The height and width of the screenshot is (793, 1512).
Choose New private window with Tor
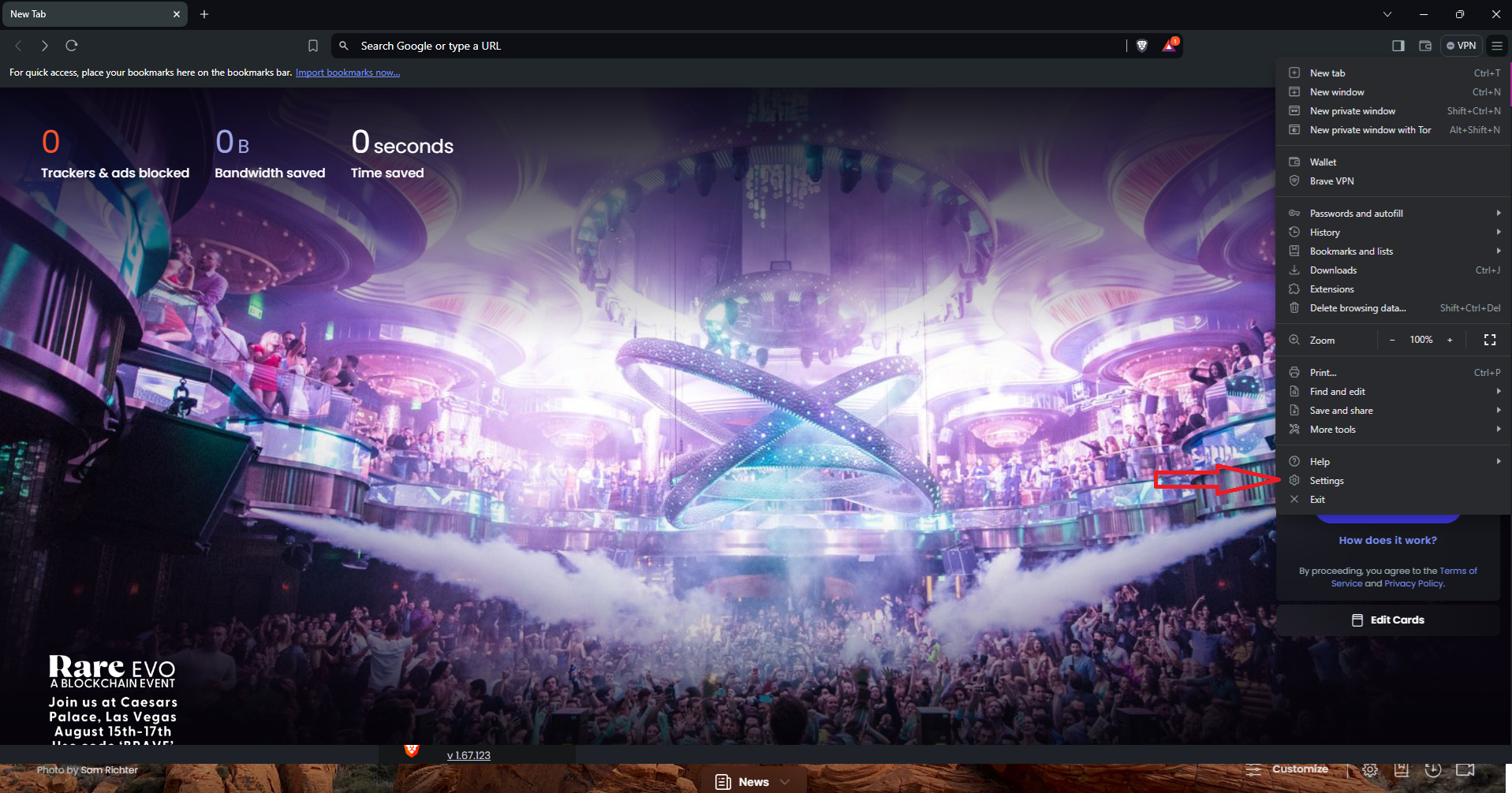pos(1394,130)
